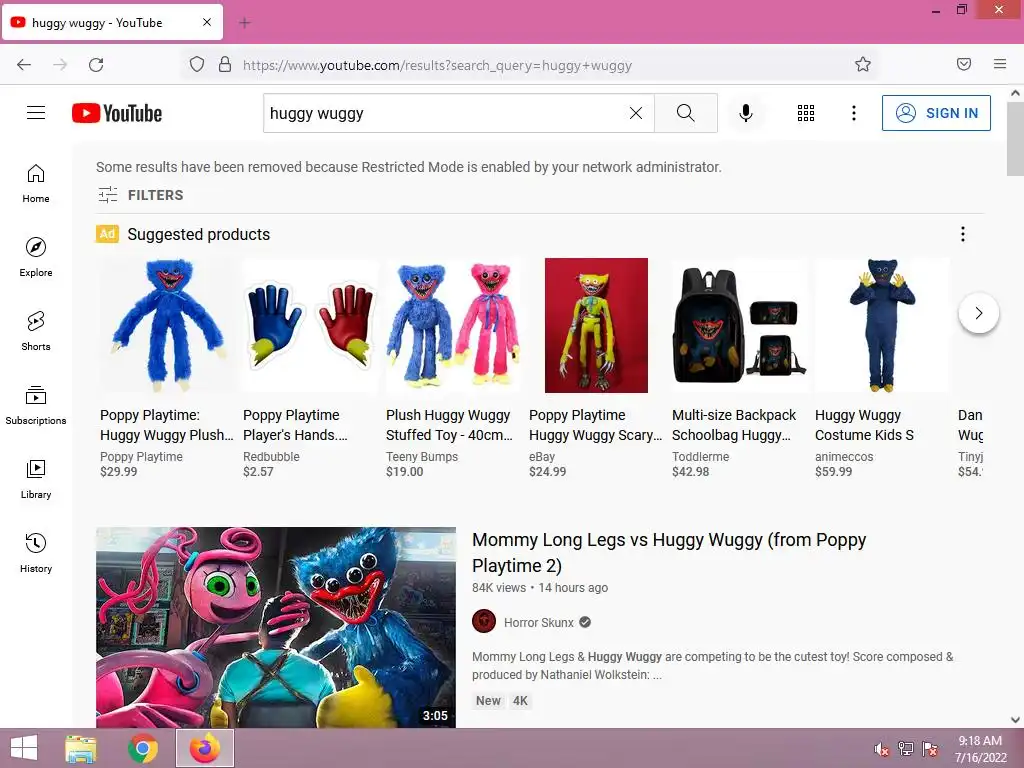Play Mommy Long Legs vs Huggy Wuggy thumbnail
The image size is (1024, 768).
tap(276, 628)
